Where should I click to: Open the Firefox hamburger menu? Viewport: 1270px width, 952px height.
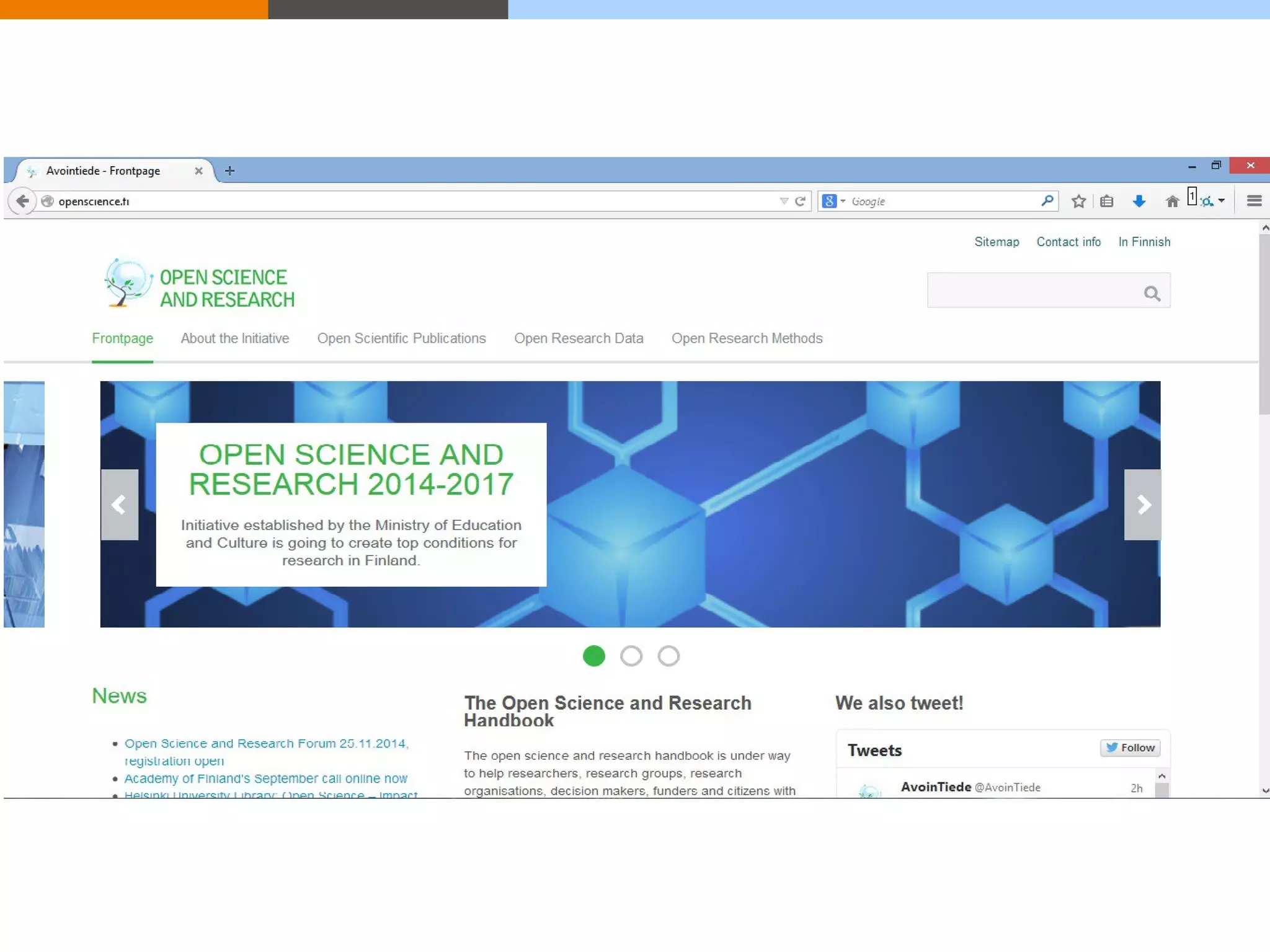pyautogui.click(x=1254, y=201)
